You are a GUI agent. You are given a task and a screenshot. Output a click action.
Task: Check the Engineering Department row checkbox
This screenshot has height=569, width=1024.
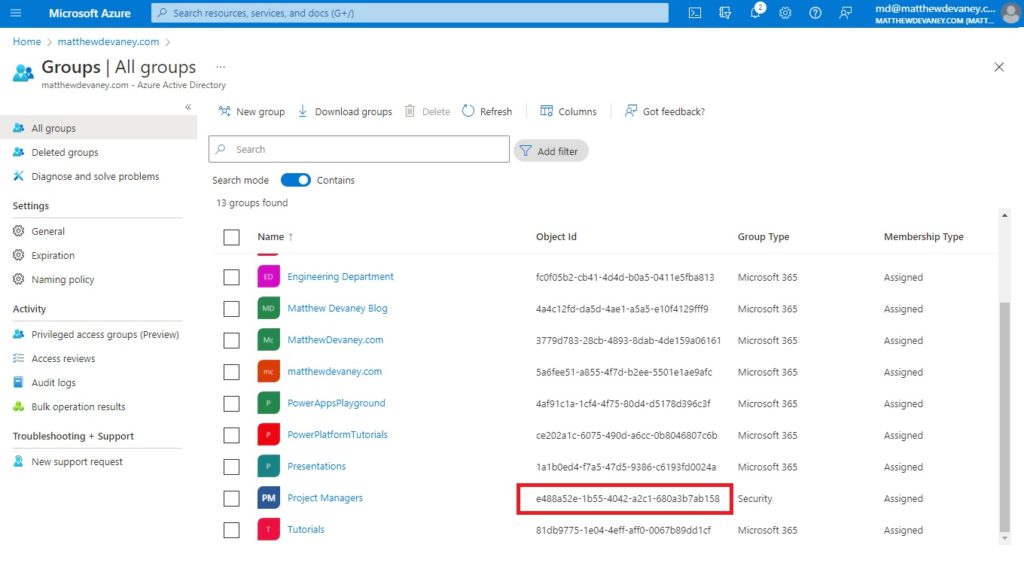tap(231, 277)
